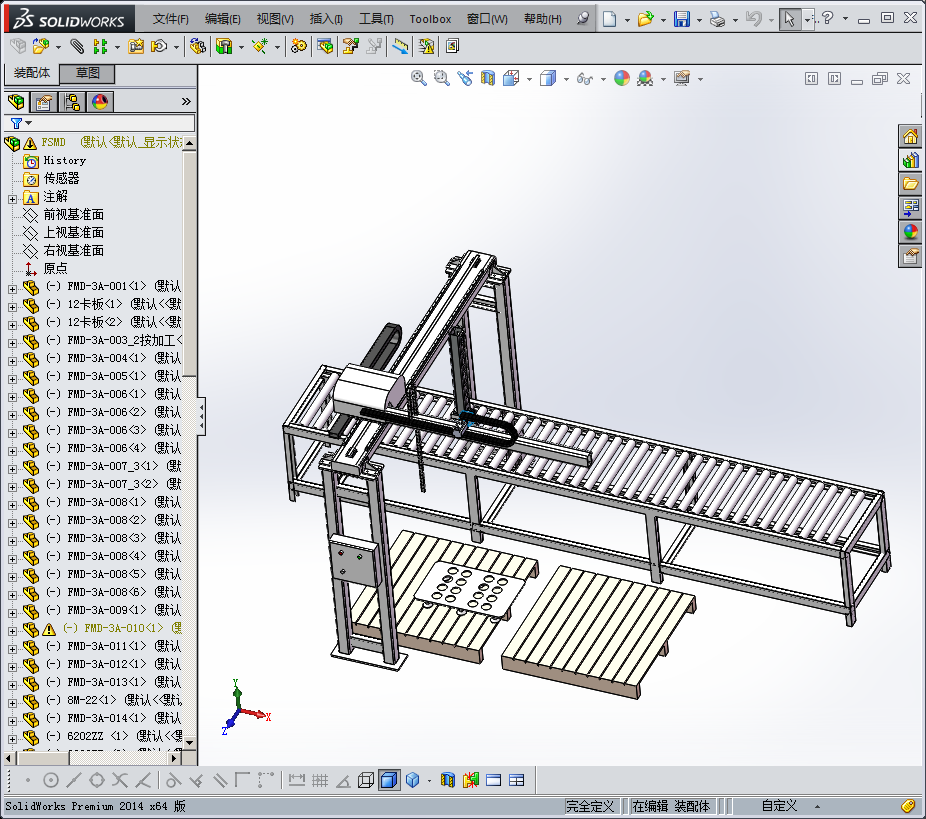This screenshot has width=926, height=819.
Task: Click the Print icon
Action: coord(718,19)
